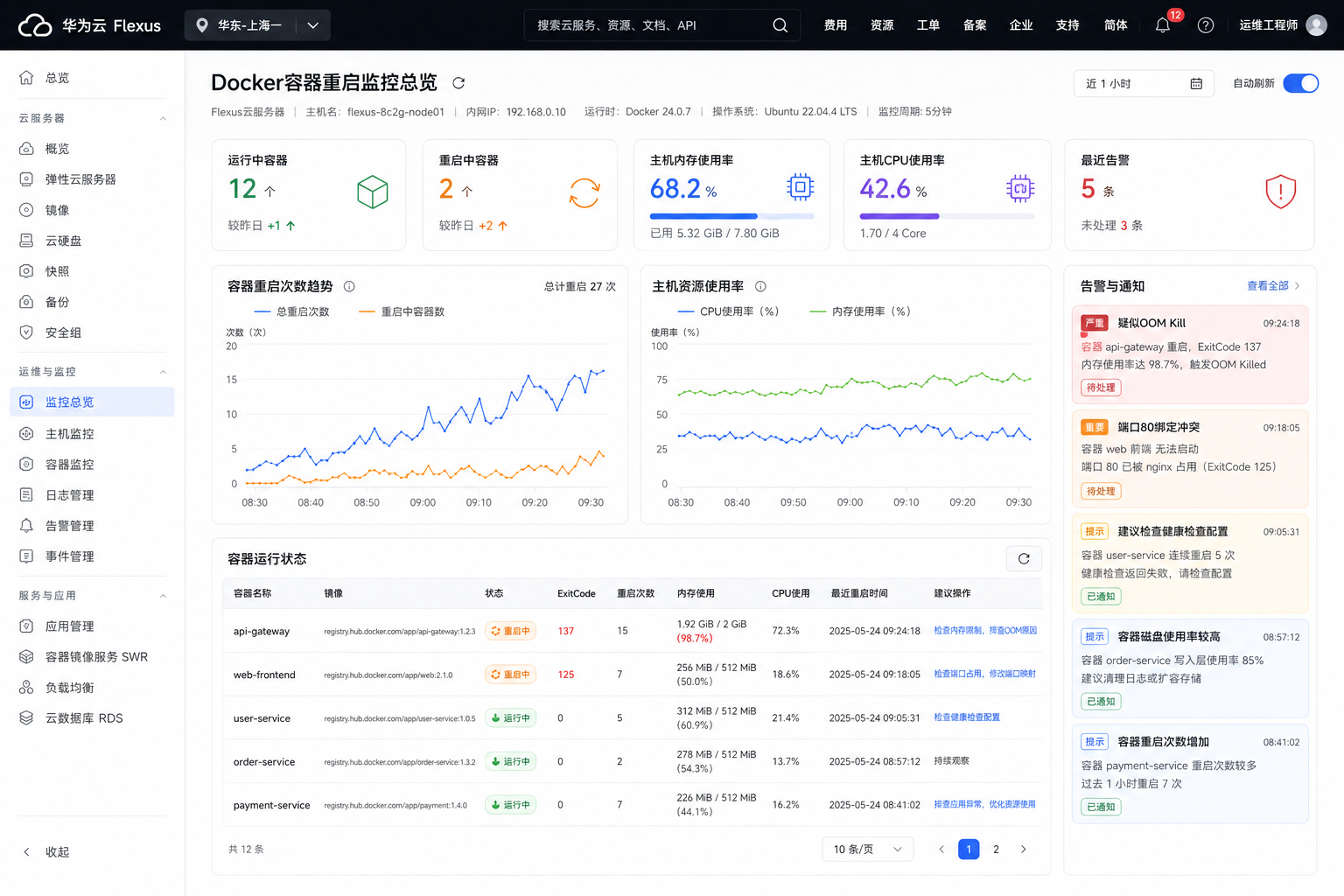Refresh the 容器运行状态 table
Screen dimensions: 1344x896
point(1024,558)
